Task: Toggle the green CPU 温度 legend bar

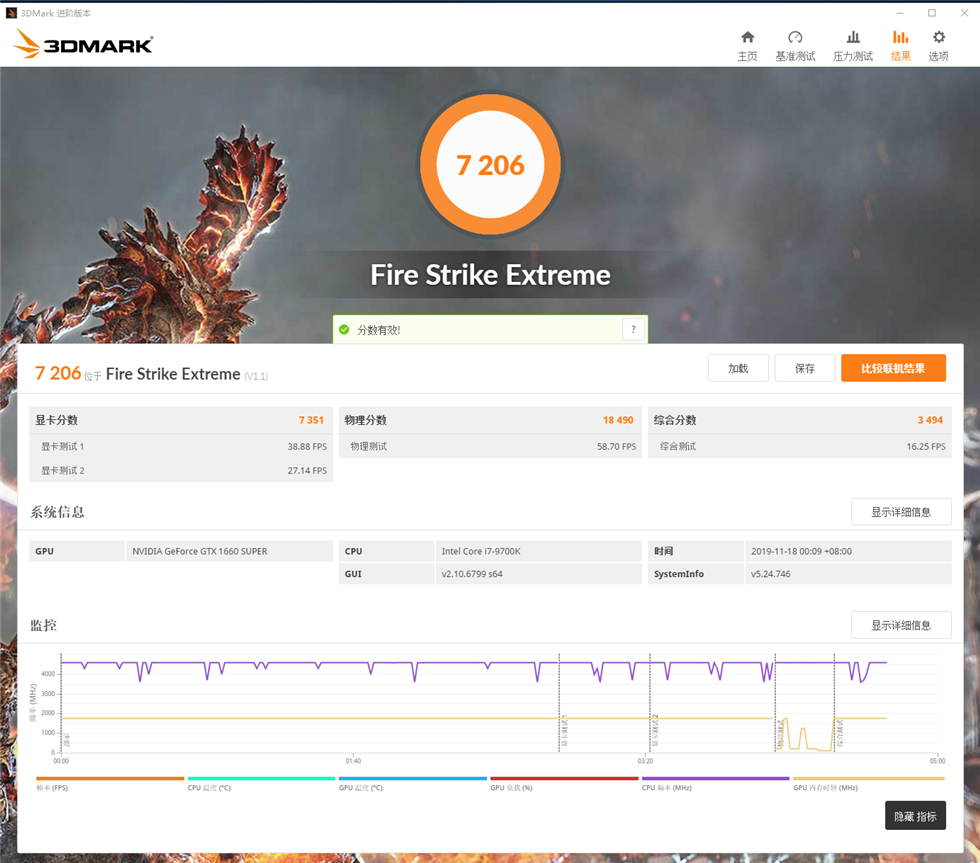Action: click(x=261, y=779)
